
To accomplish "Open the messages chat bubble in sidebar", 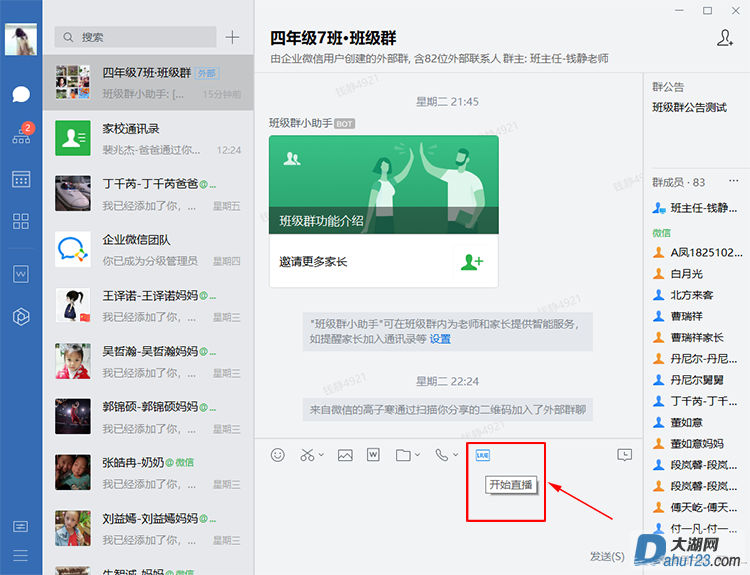I will [21, 94].
